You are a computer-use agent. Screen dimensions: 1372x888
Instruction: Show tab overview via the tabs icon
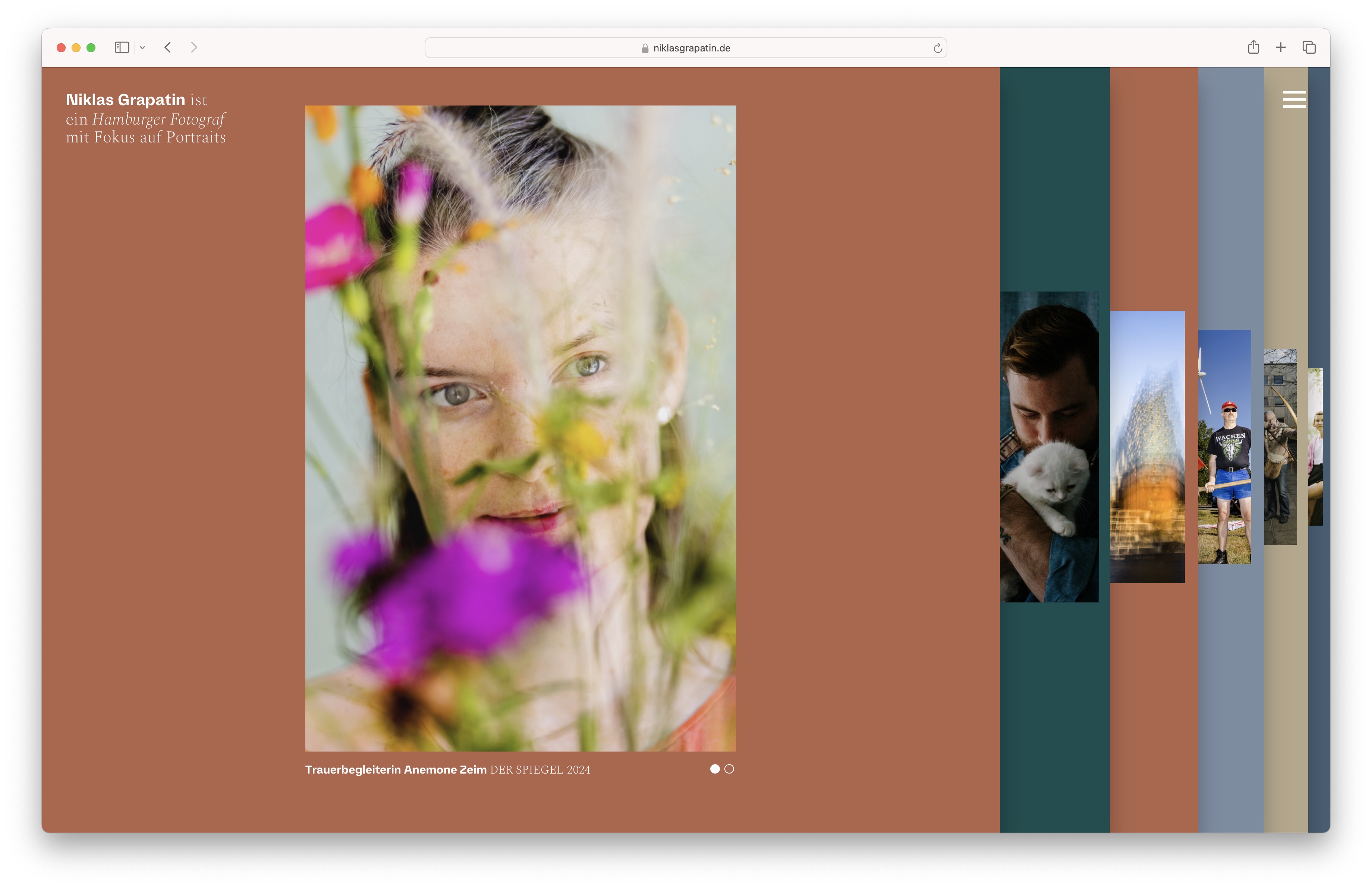1309,47
